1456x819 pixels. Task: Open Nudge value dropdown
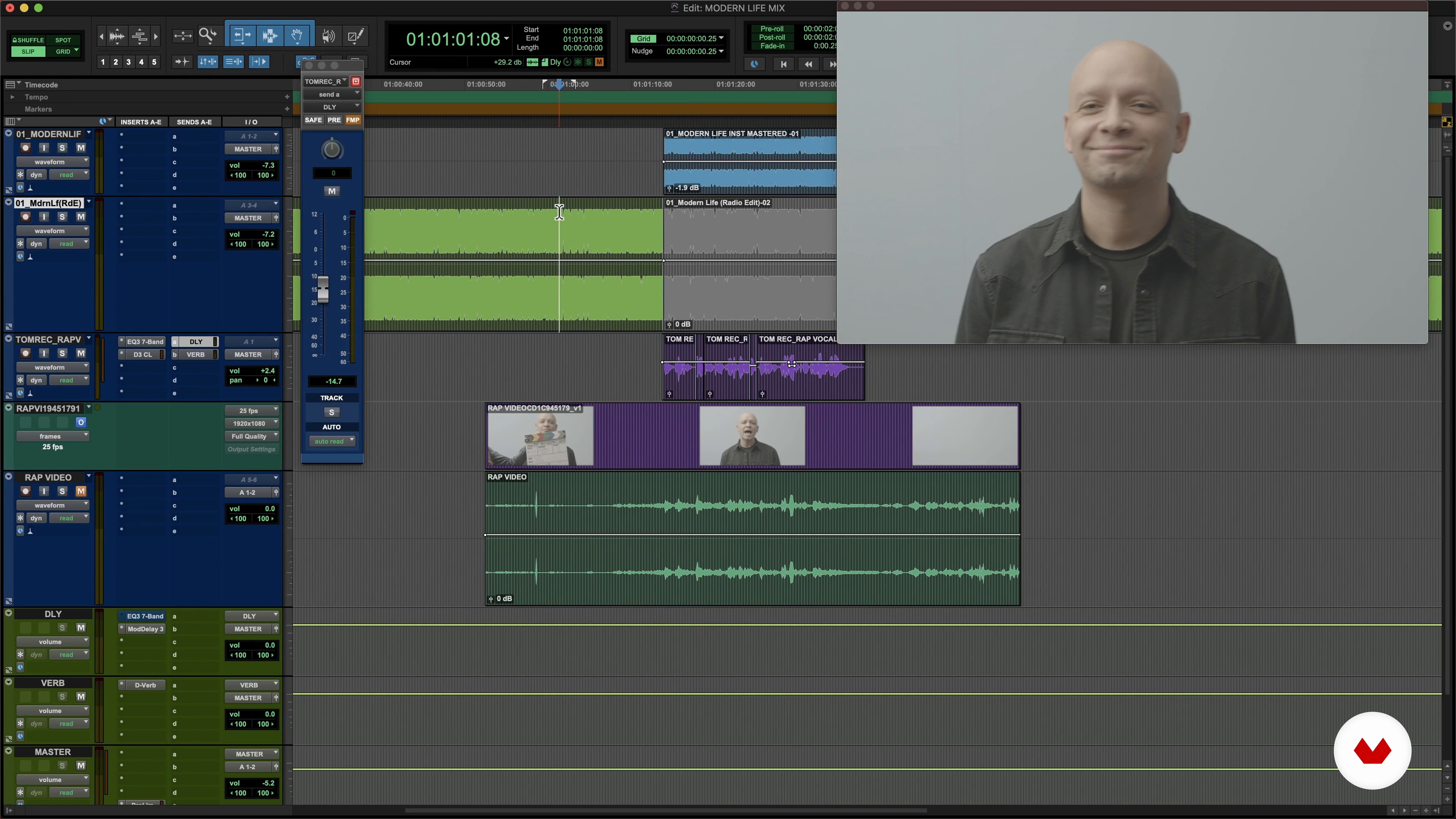(x=721, y=52)
